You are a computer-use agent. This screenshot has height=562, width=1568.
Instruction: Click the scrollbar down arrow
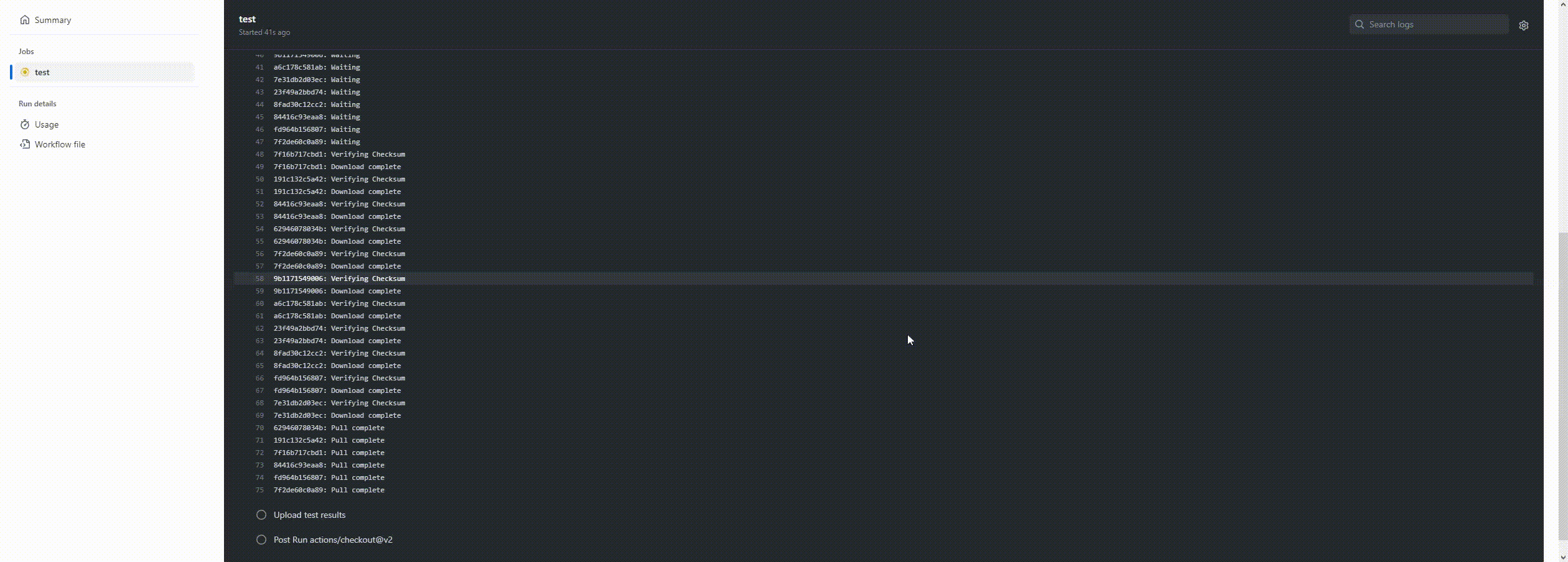tap(1562, 557)
